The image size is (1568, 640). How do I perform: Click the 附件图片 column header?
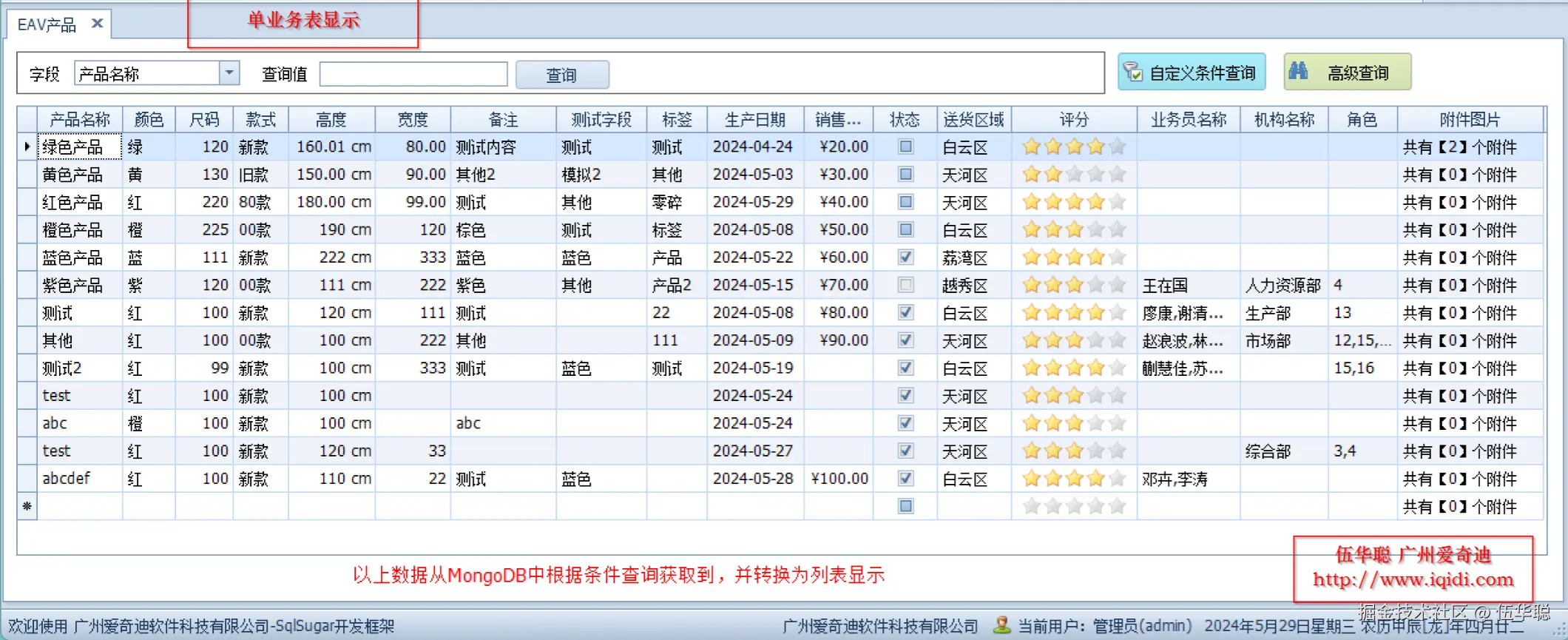[1470, 120]
